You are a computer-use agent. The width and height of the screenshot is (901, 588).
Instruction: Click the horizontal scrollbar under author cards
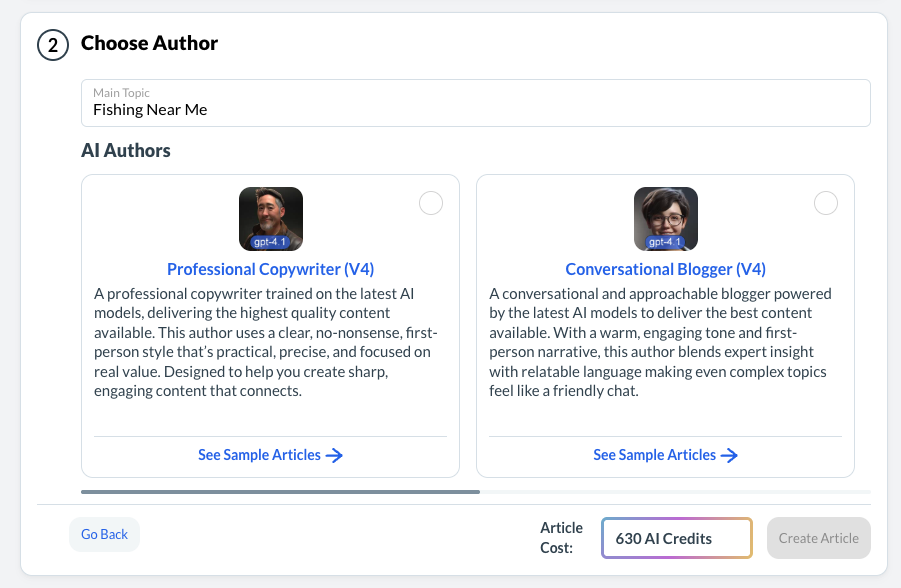point(280,492)
